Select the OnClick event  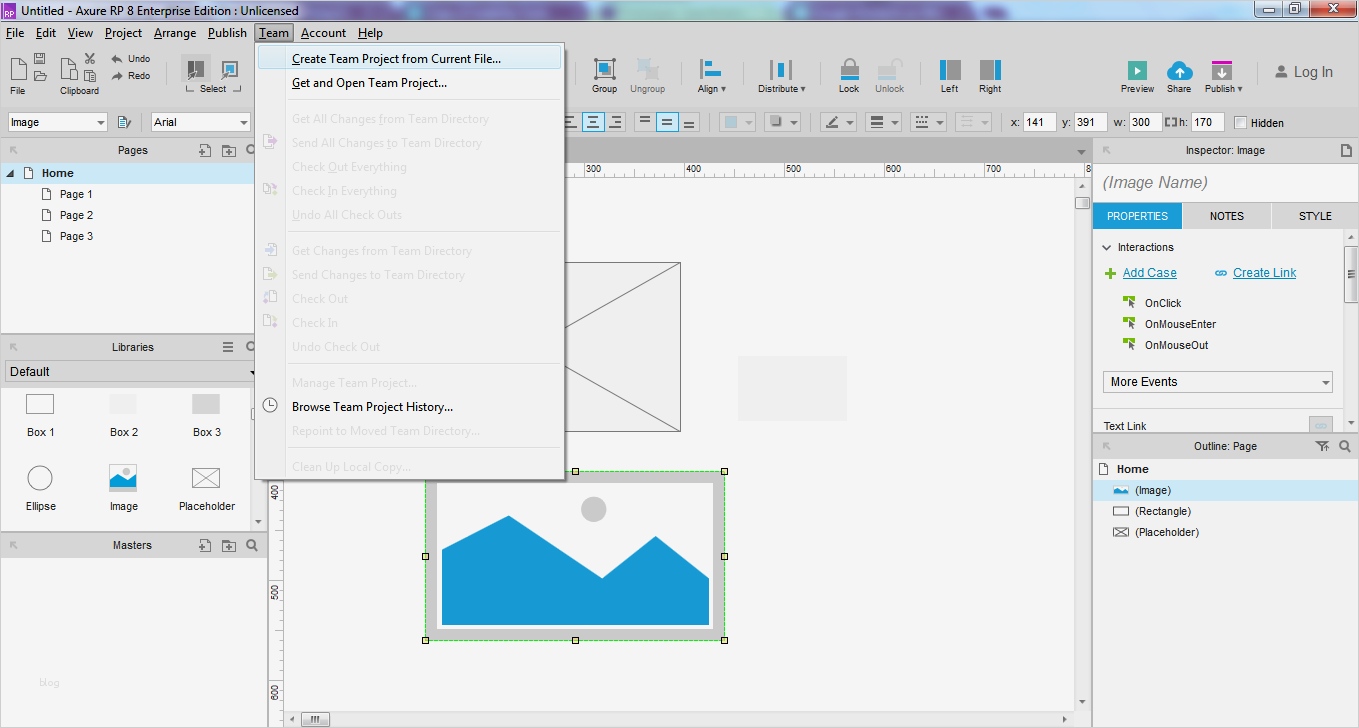pyautogui.click(x=1163, y=303)
